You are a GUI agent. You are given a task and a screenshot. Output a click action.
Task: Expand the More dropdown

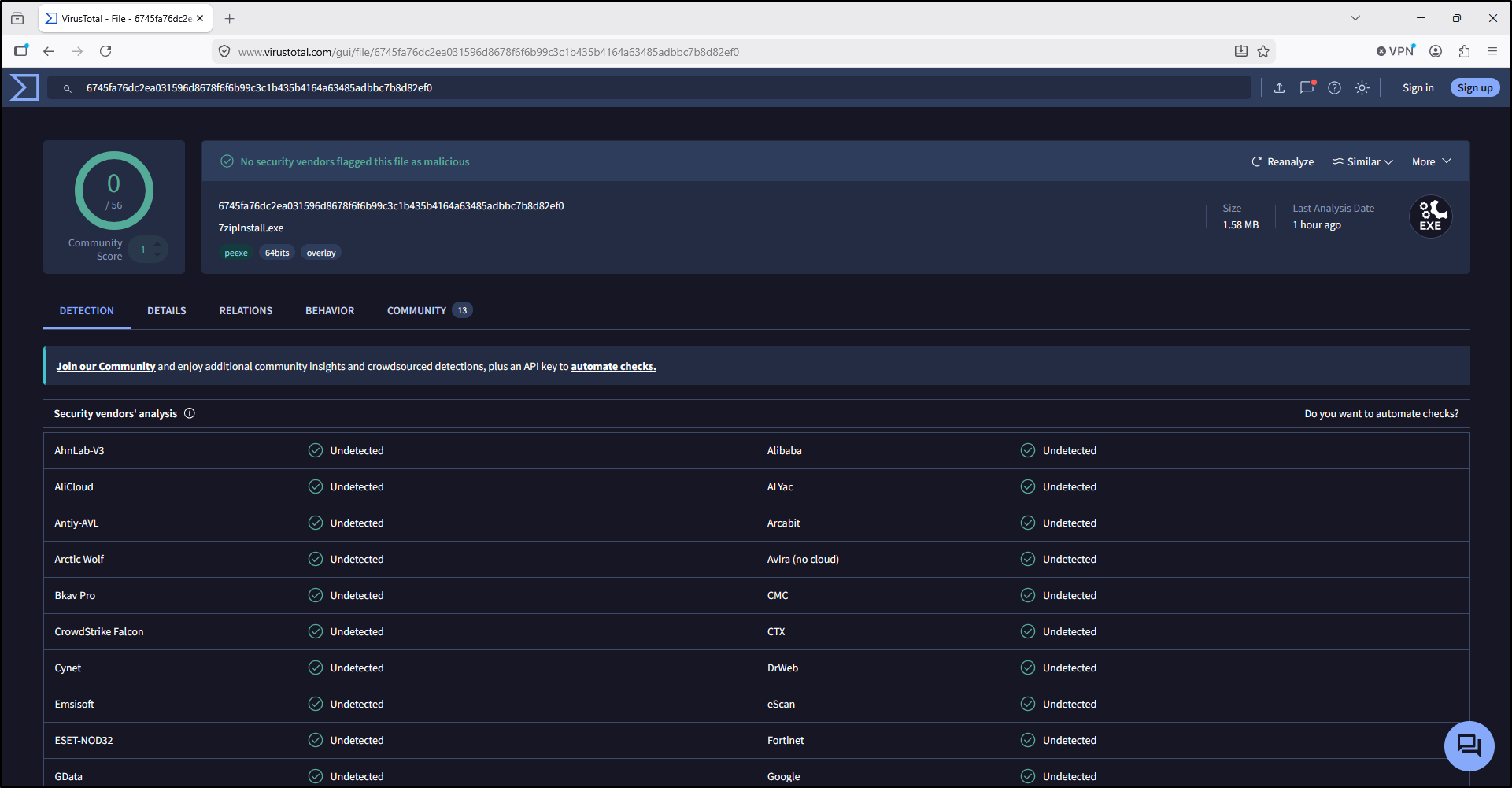(x=1431, y=161)
